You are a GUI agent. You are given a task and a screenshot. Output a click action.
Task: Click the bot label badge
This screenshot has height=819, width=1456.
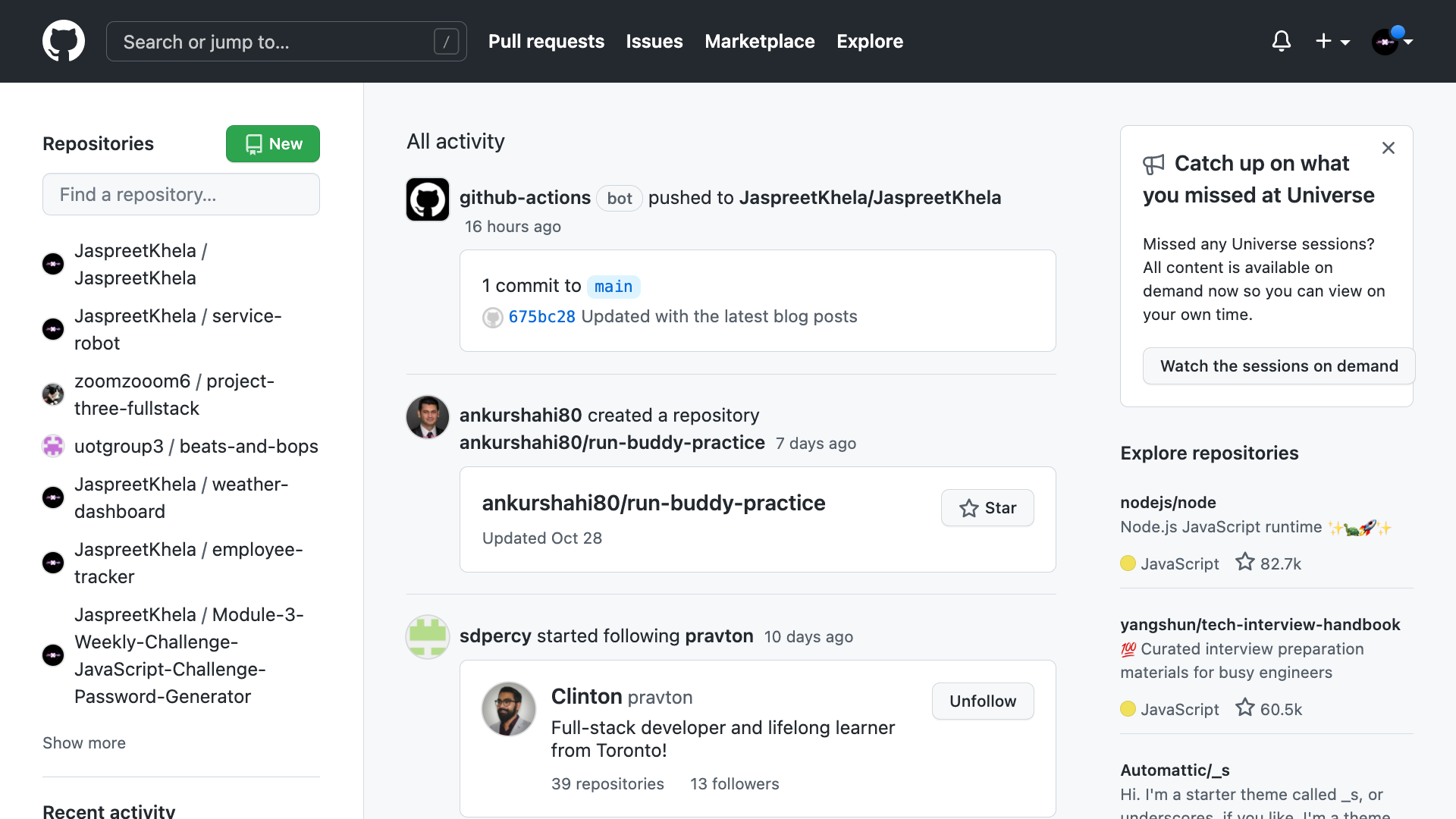620,199
